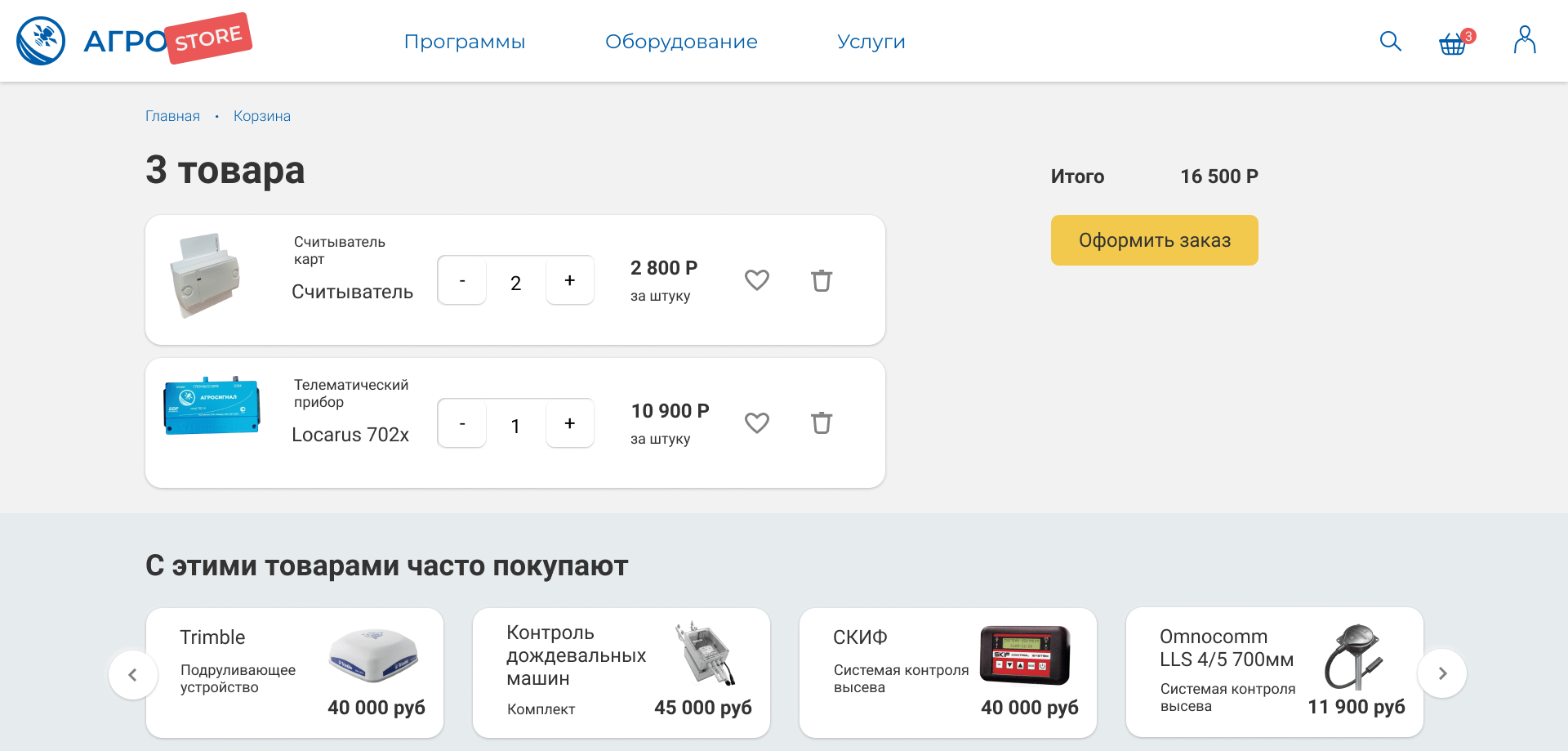
Task: Open the Программы menu
Action: pos(465,42)
